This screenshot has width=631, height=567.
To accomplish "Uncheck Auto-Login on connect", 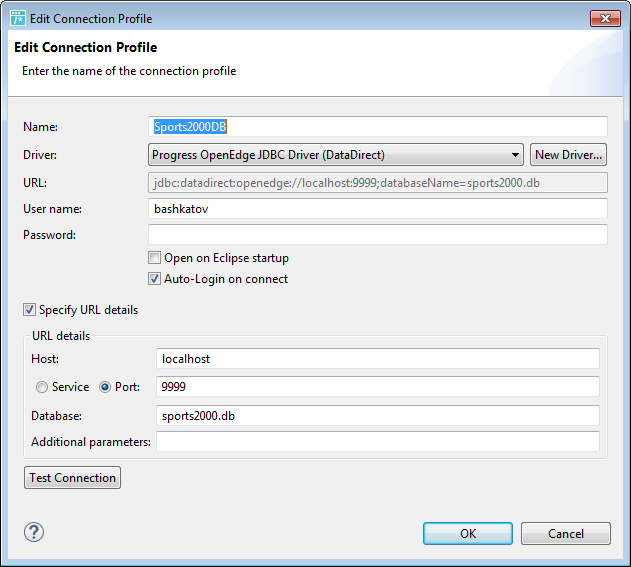I will (x=154, y=278).
